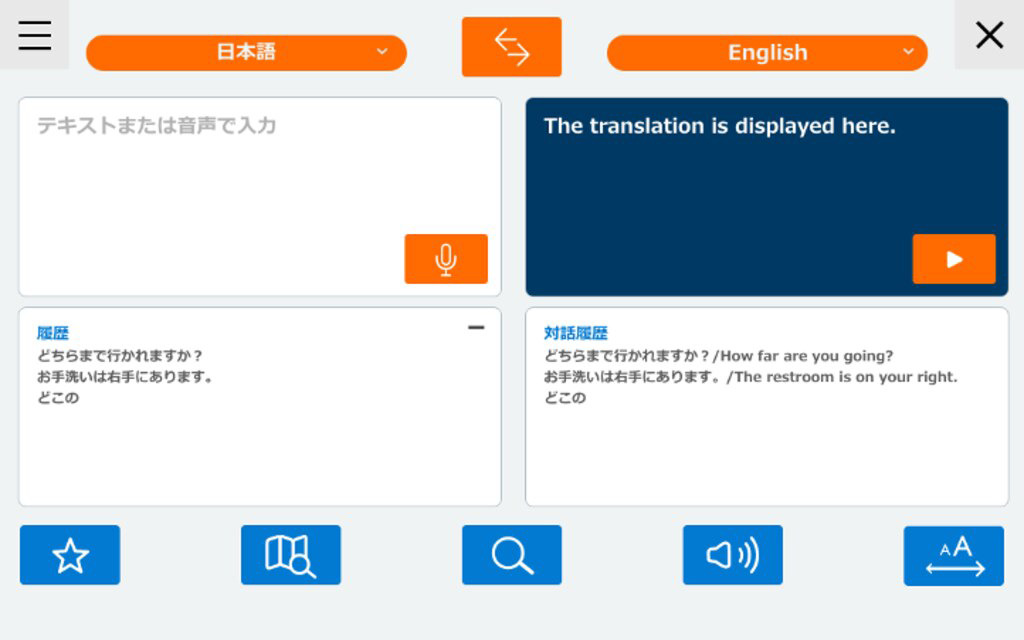Open the hamburger navigation menu
The image size is (1024, 640).
click(34, 34)
